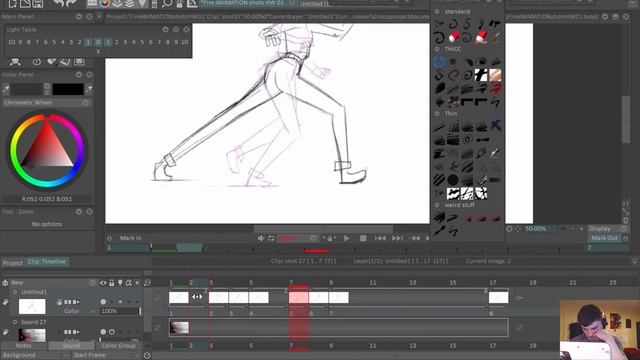The height and width of the screenshot is (360, 640).
Task: Select the red splatter brush in THICC group
Action: [495, 88]
